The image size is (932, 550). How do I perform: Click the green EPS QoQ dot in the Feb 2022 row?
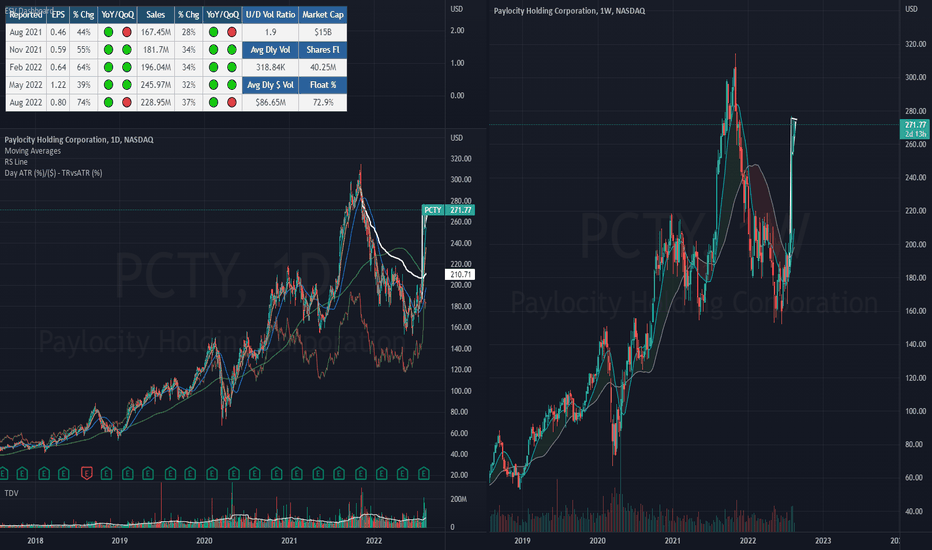pos(127,67)
